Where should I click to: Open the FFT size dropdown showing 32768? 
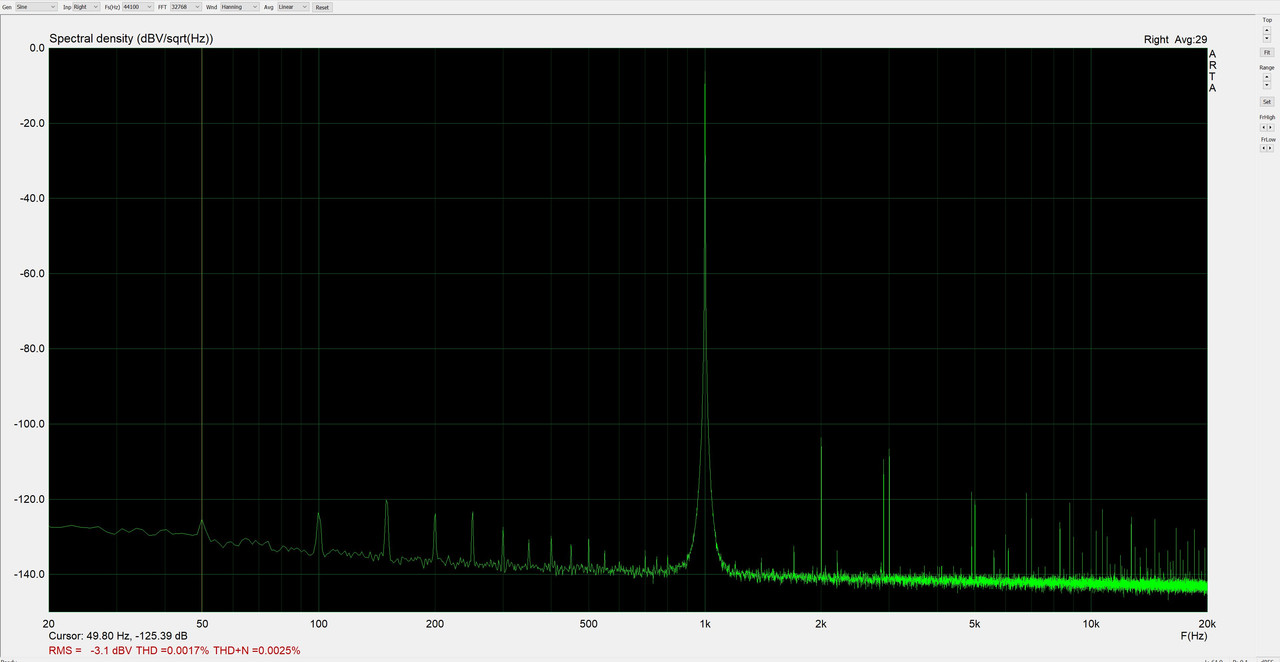(186, 7)
